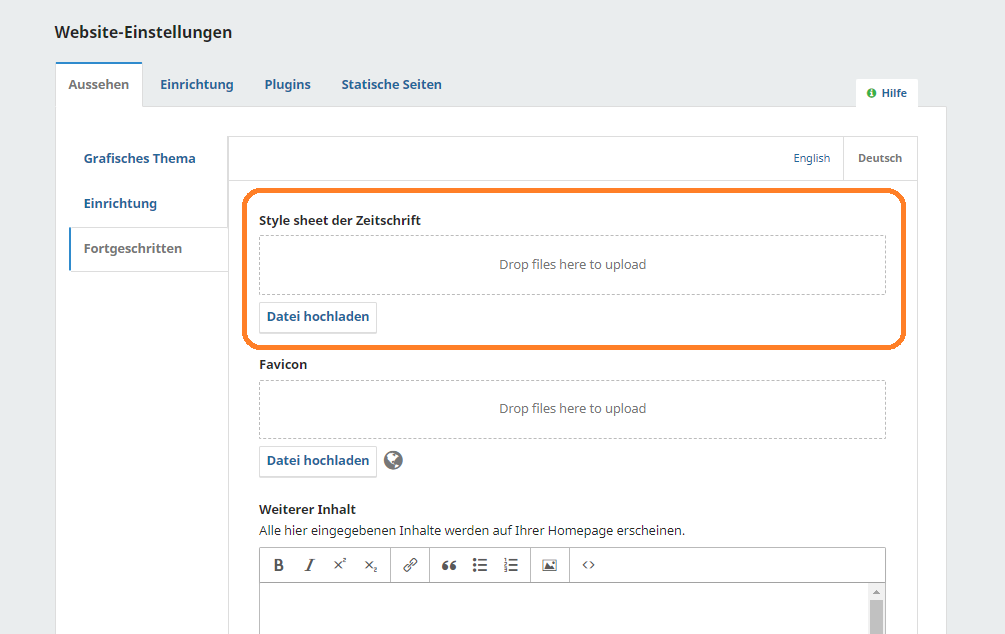Select Grafisches Thema in the side menu

point(139,159)
